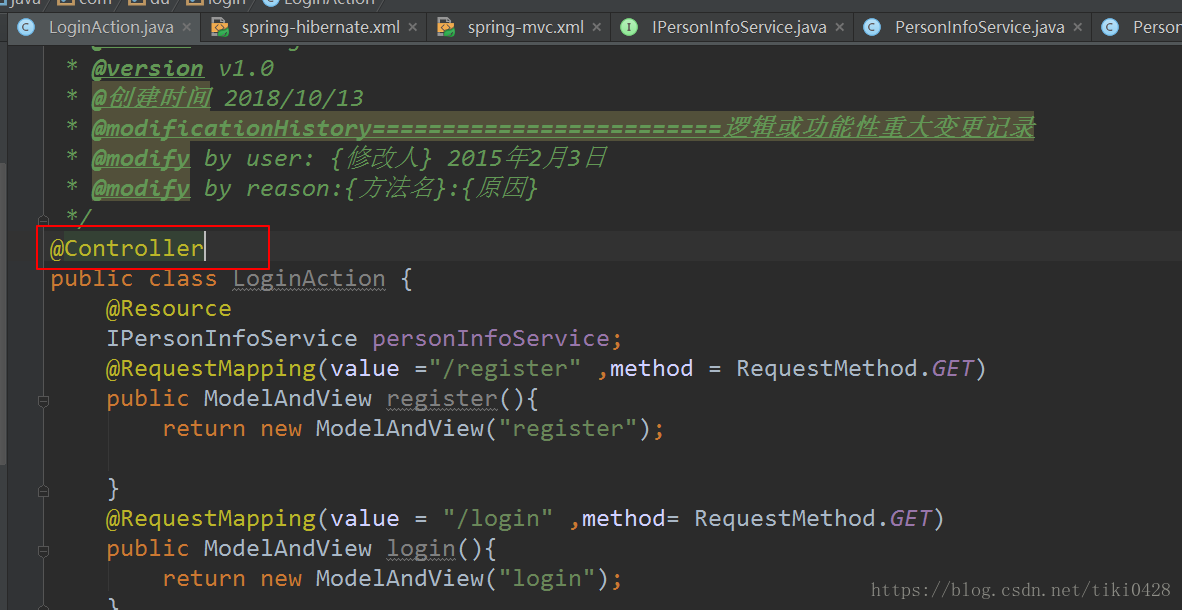Collapse the login() method using its gutter arrow
The image size is (1182, 610).
[x=43, y=550]
